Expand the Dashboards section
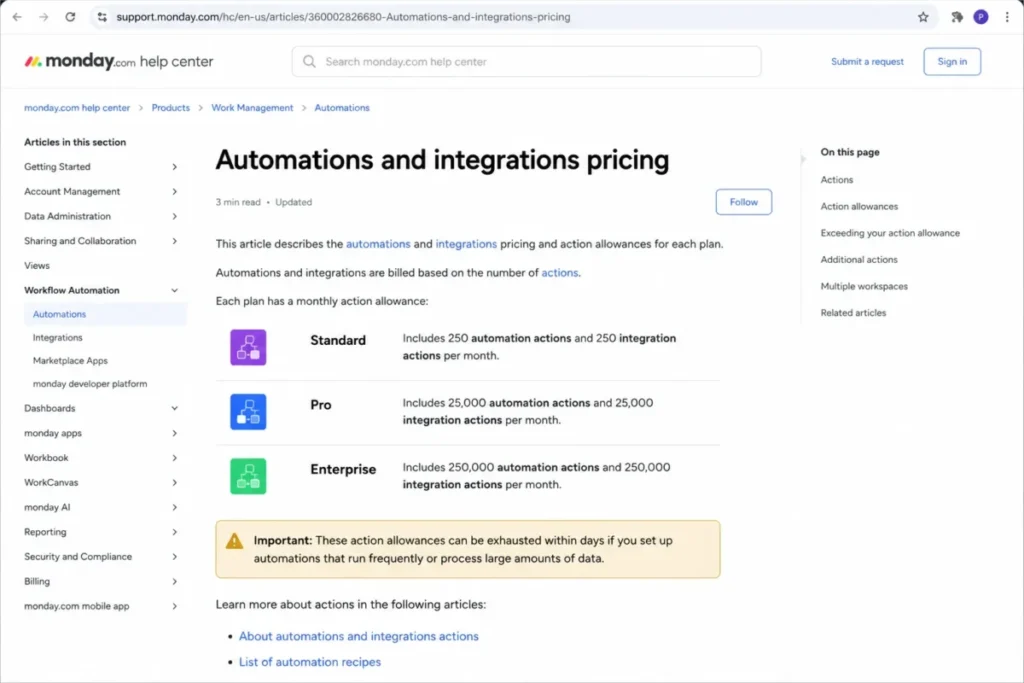 point(174,409)
